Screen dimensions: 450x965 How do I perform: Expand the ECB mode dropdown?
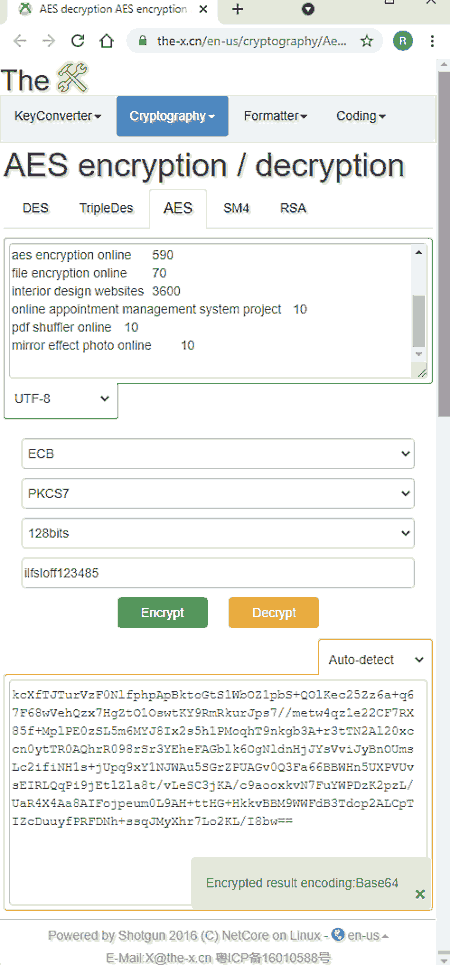coord(218,454)
